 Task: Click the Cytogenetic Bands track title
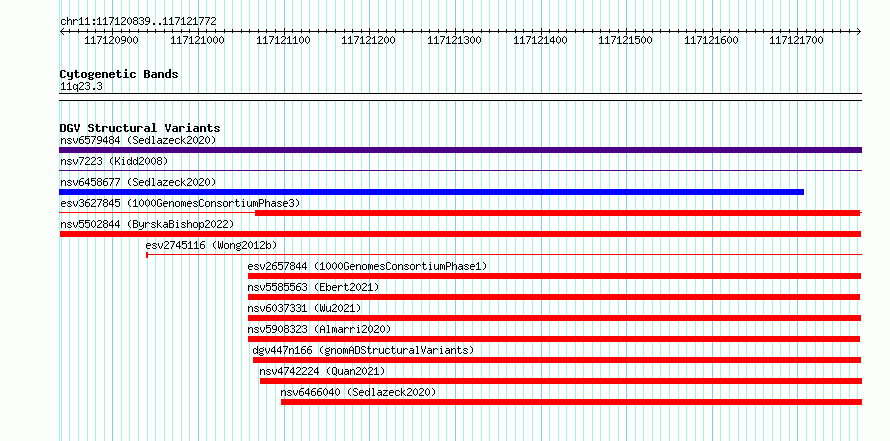pyautogui.click(x=119, y=74)
